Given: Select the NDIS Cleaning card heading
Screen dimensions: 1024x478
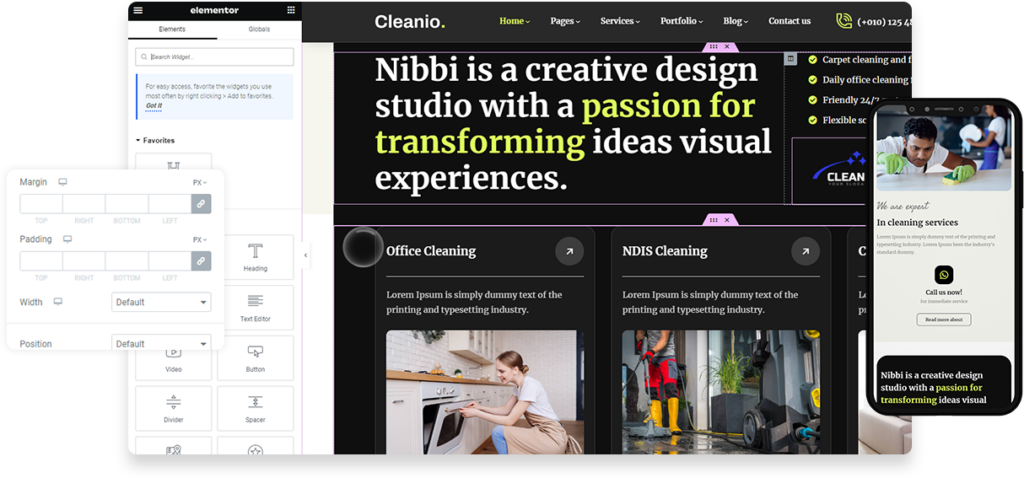Looking at the screenshot, I should (665, 251).
